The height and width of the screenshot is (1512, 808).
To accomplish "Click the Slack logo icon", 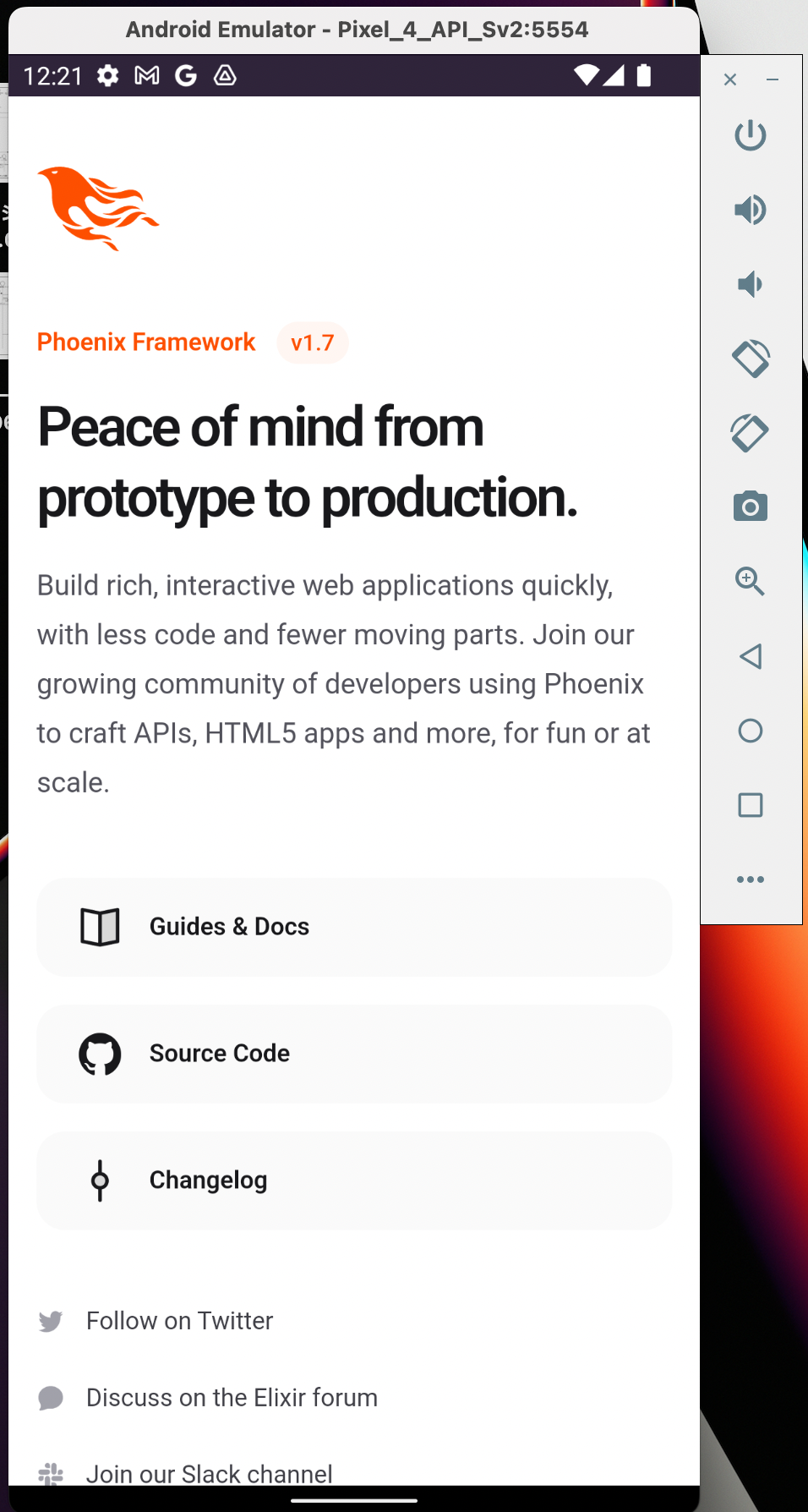I will point(51,1474).
